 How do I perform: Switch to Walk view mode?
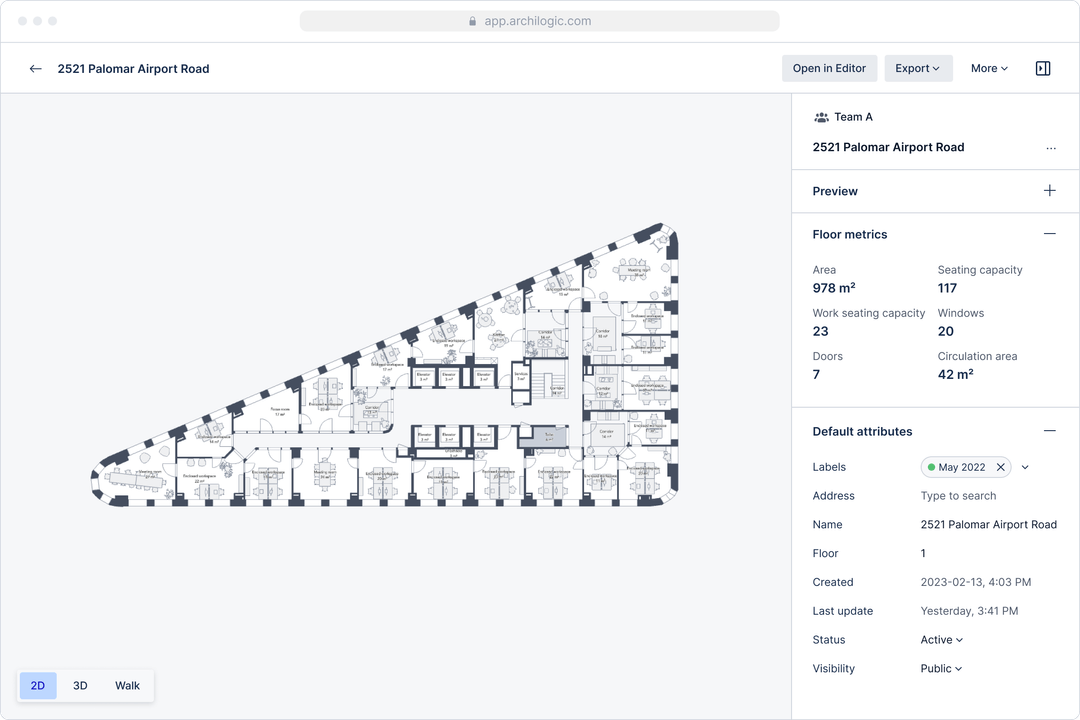(127, 685)
